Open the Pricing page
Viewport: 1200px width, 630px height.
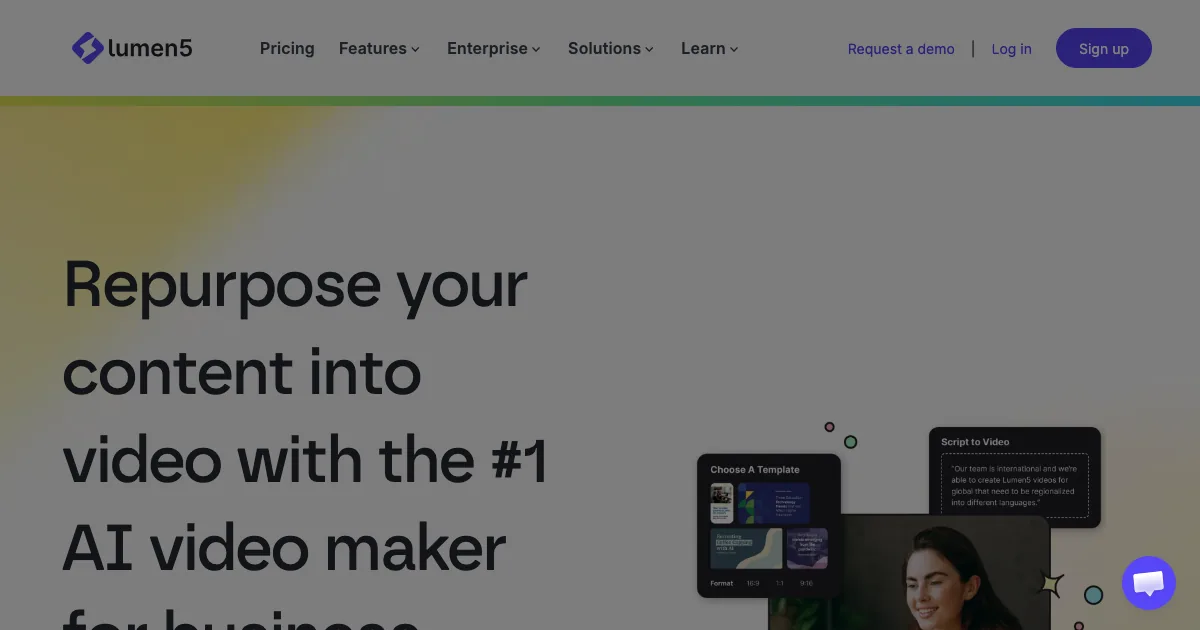tap(287, 48)
